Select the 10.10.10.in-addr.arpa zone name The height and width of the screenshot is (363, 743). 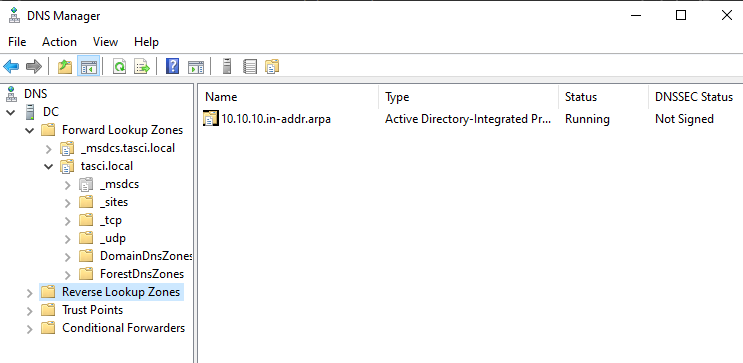(x=276, y=119)
